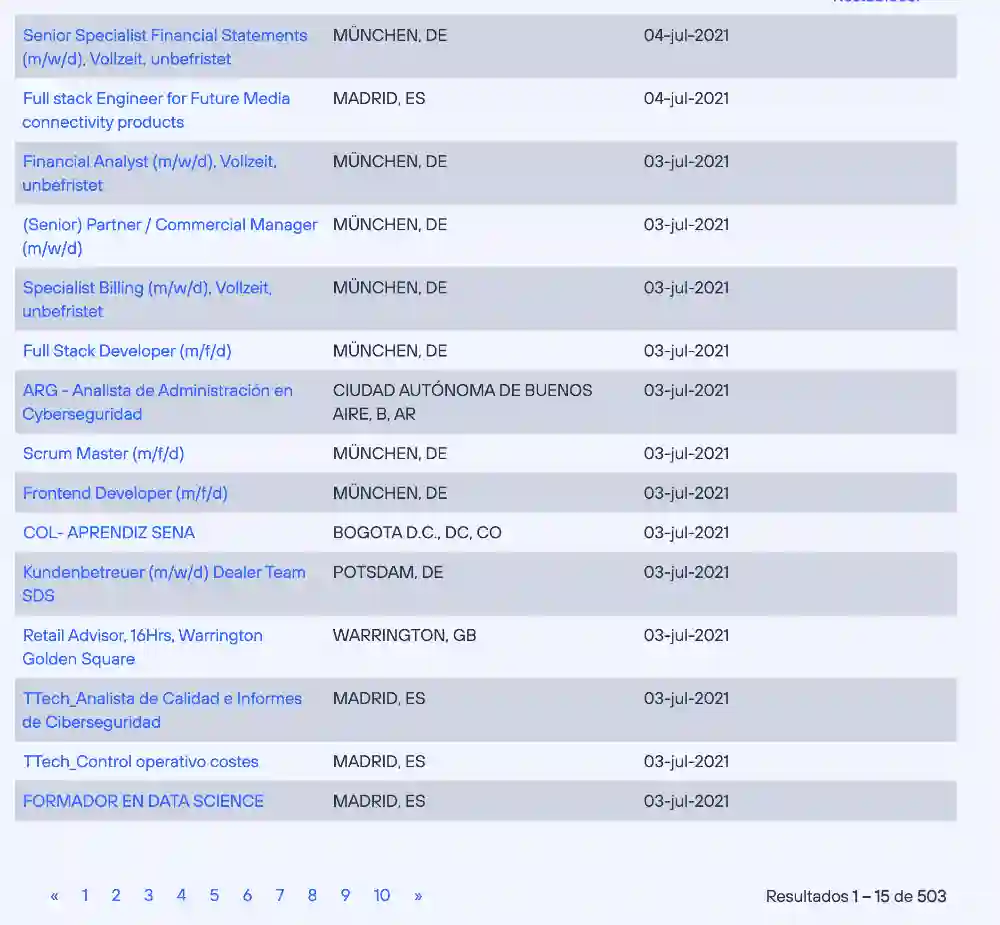This screenshot has width=1000, height=925.
Task: Open TTech_Analista de Calidad e Informes link
Action: click(162, 710)
